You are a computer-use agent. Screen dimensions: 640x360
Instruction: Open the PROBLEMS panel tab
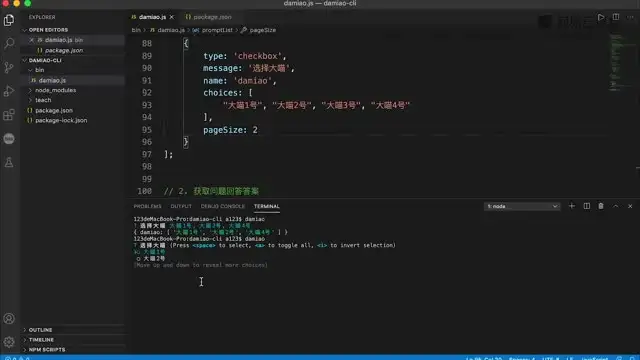point(147,206)
